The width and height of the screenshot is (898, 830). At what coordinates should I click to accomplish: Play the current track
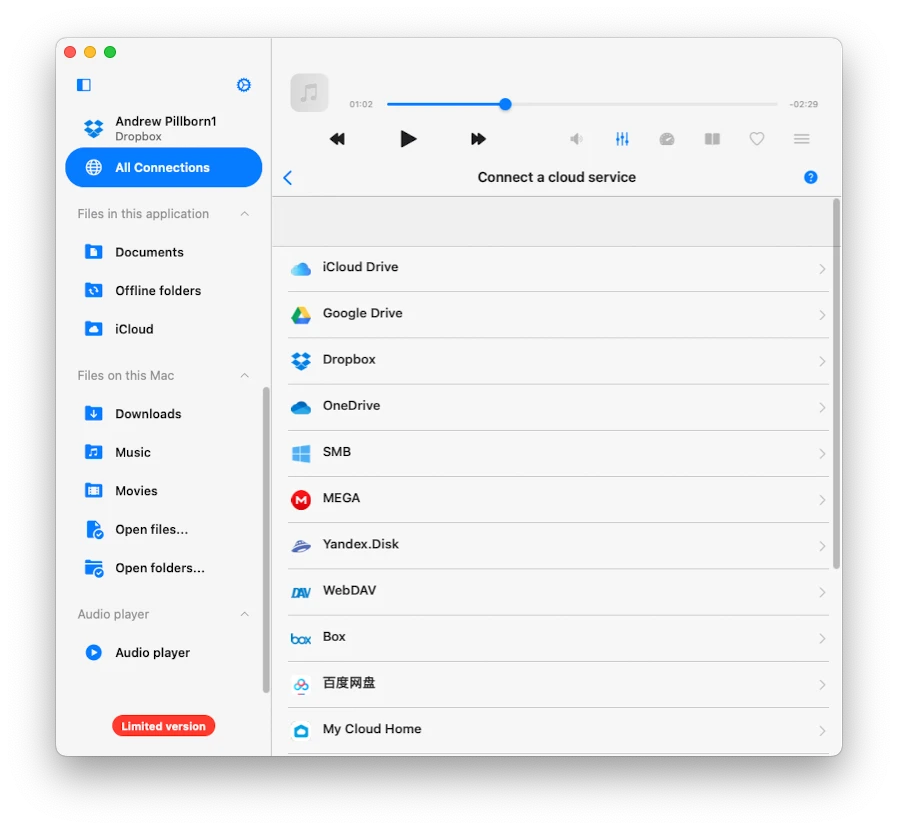coord(408,139)
